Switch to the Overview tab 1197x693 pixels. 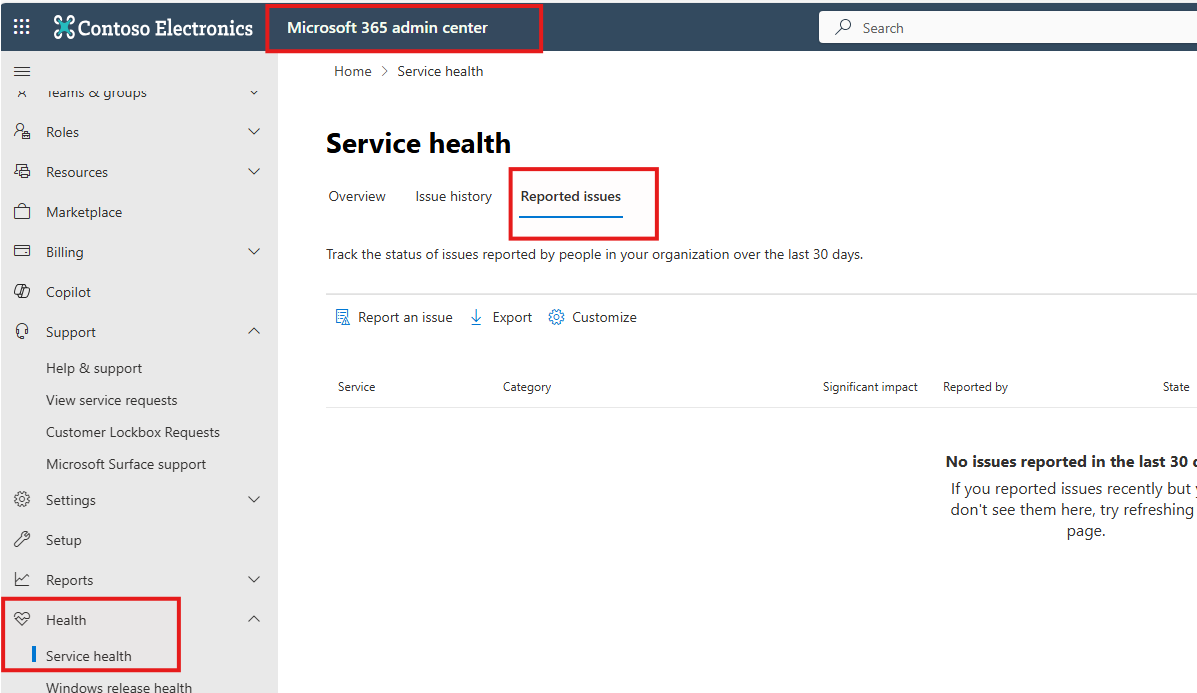point(357,196)
